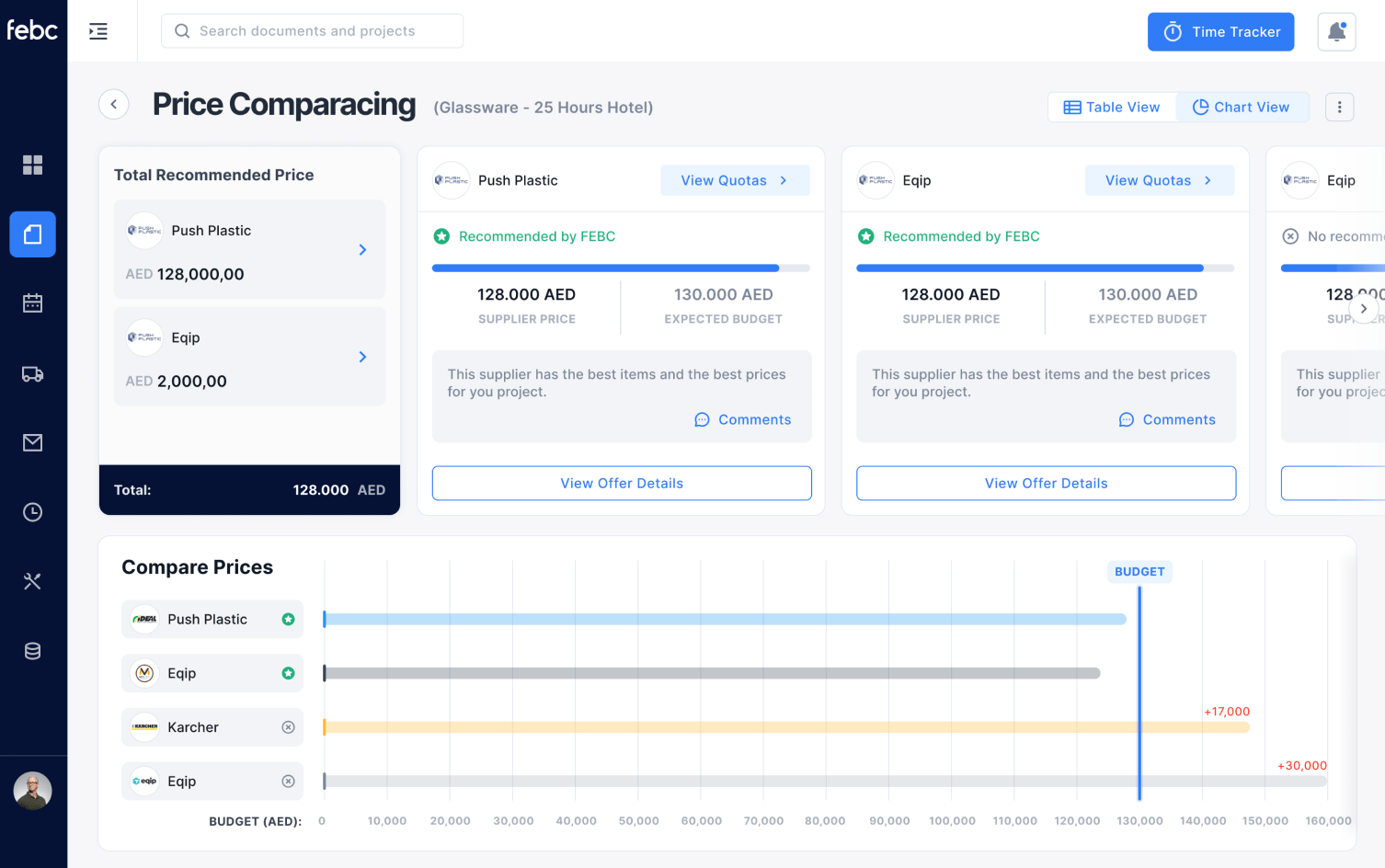The width and height of the screenshot is (1385, 868).
Task: Expand Push Plastic in Total Recommended Price
Action: (362, 250)
